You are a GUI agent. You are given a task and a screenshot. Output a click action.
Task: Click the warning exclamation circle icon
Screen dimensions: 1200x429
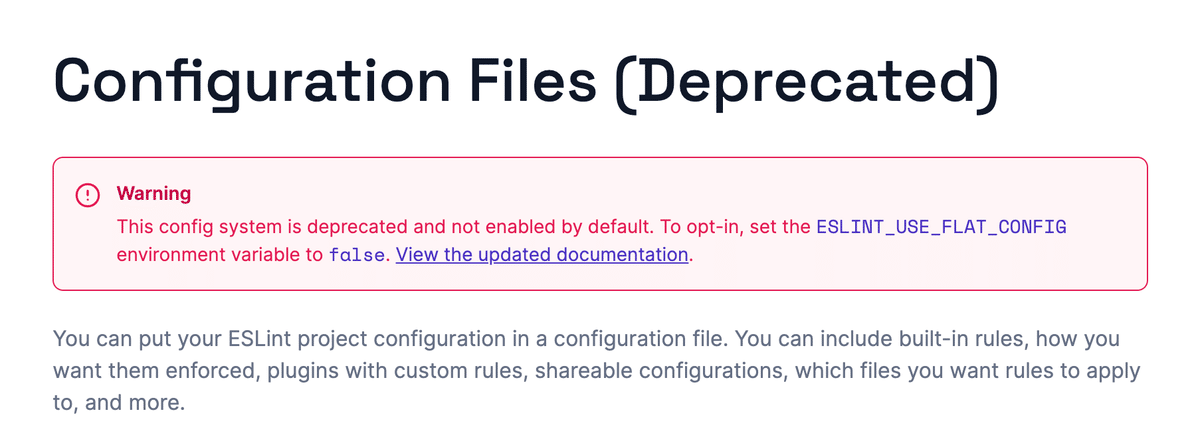tap(89, 194)
